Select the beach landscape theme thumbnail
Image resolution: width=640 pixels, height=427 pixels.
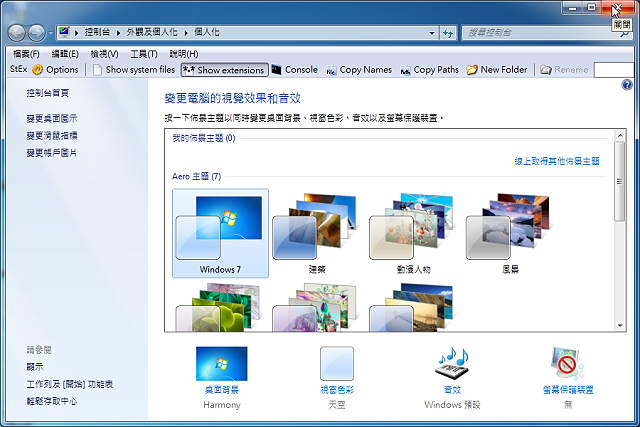[x=412, y=307]
